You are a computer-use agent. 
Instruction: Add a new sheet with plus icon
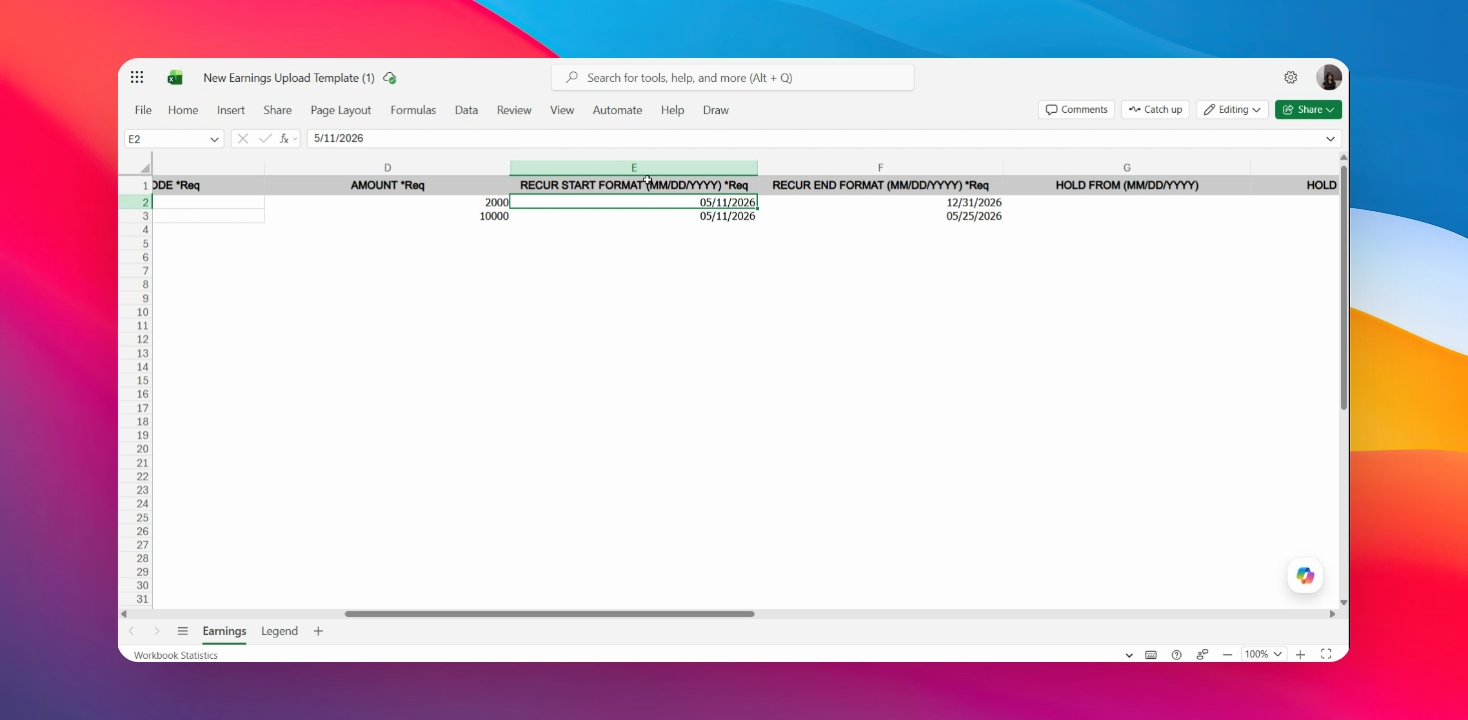point(318,631)
